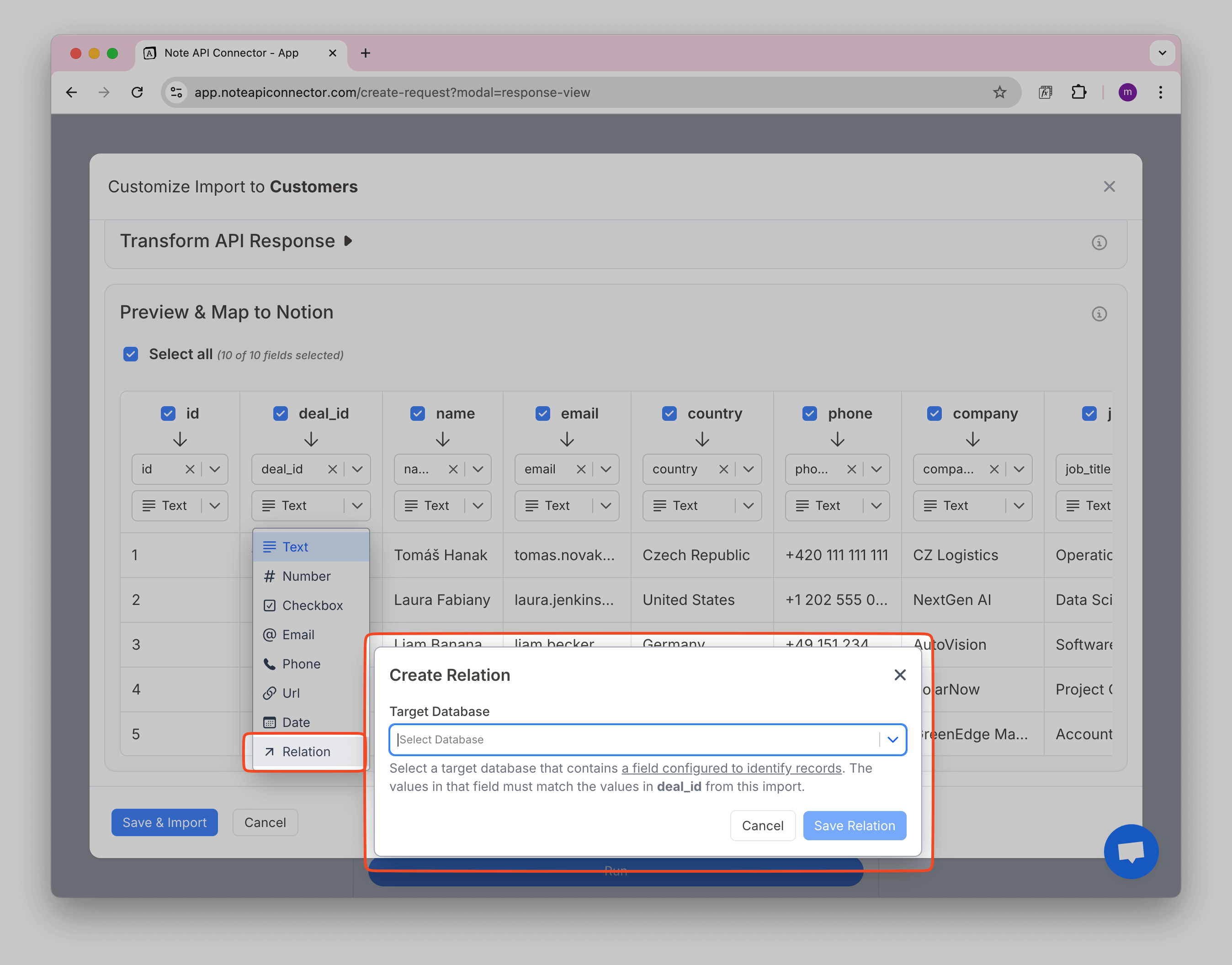Open 'a field configured to identify records' link

pyautogui.click(x=731, y=768)
